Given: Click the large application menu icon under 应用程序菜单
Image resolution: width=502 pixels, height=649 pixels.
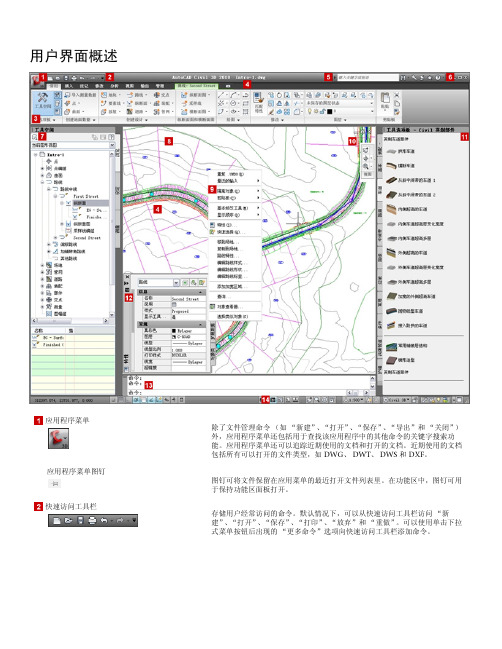Looking at the screenshot, I should (58, 438).
